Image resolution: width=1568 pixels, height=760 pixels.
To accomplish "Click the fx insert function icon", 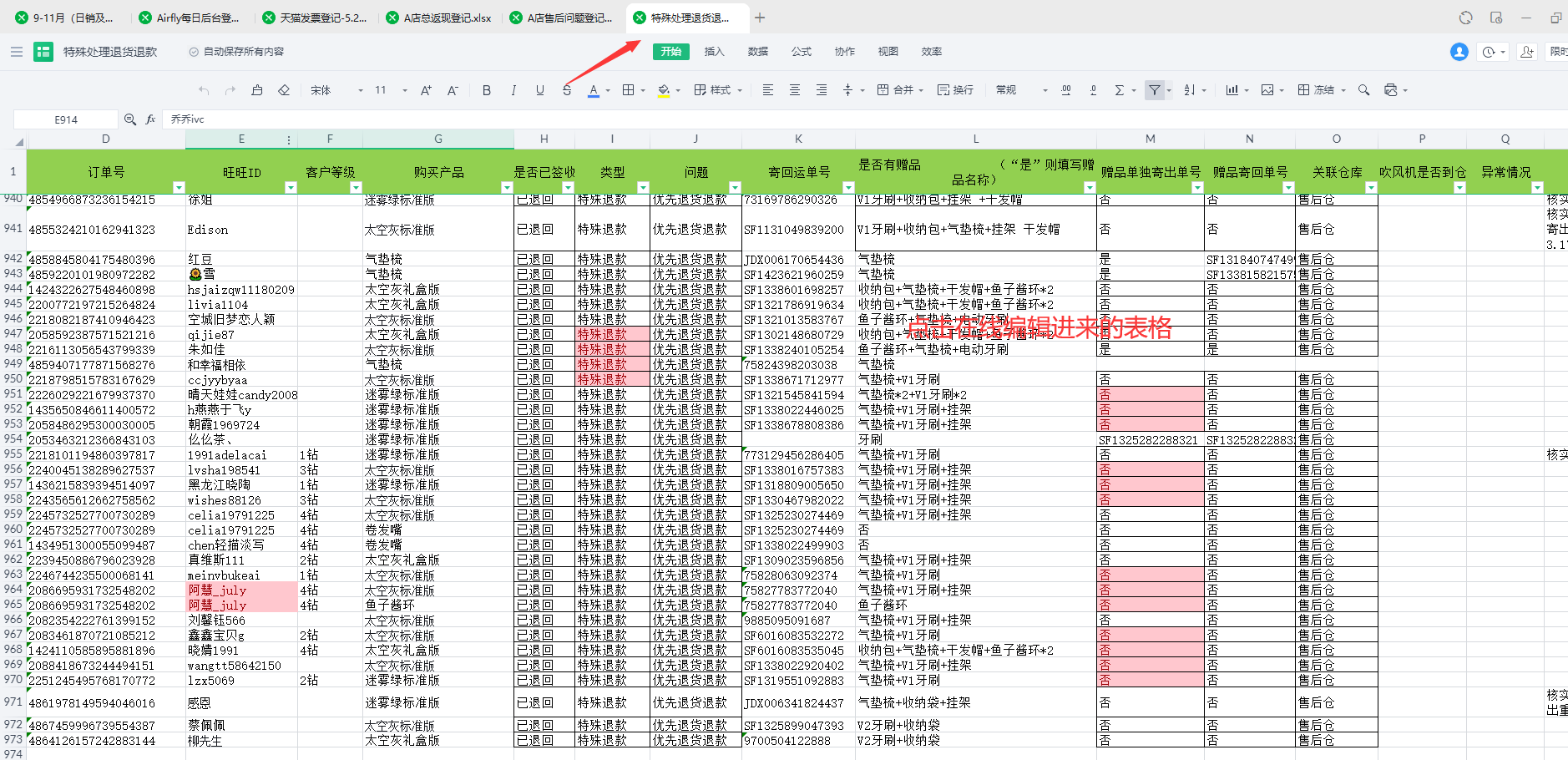I will pos(151,119).
